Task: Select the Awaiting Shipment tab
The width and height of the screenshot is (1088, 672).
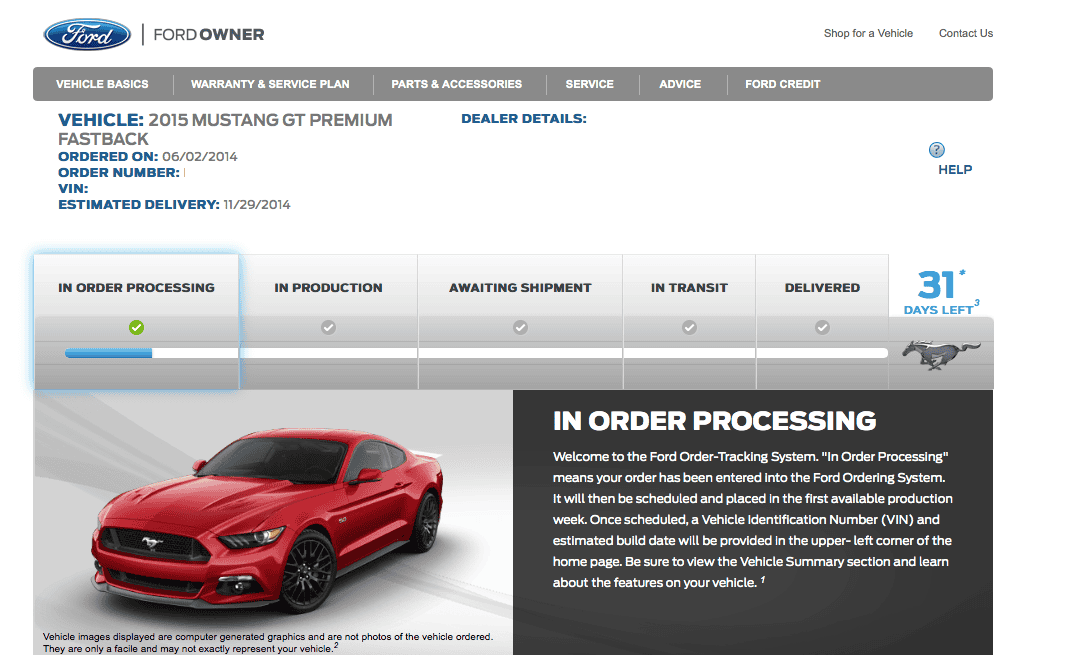Action: click(x=520, y=321)
